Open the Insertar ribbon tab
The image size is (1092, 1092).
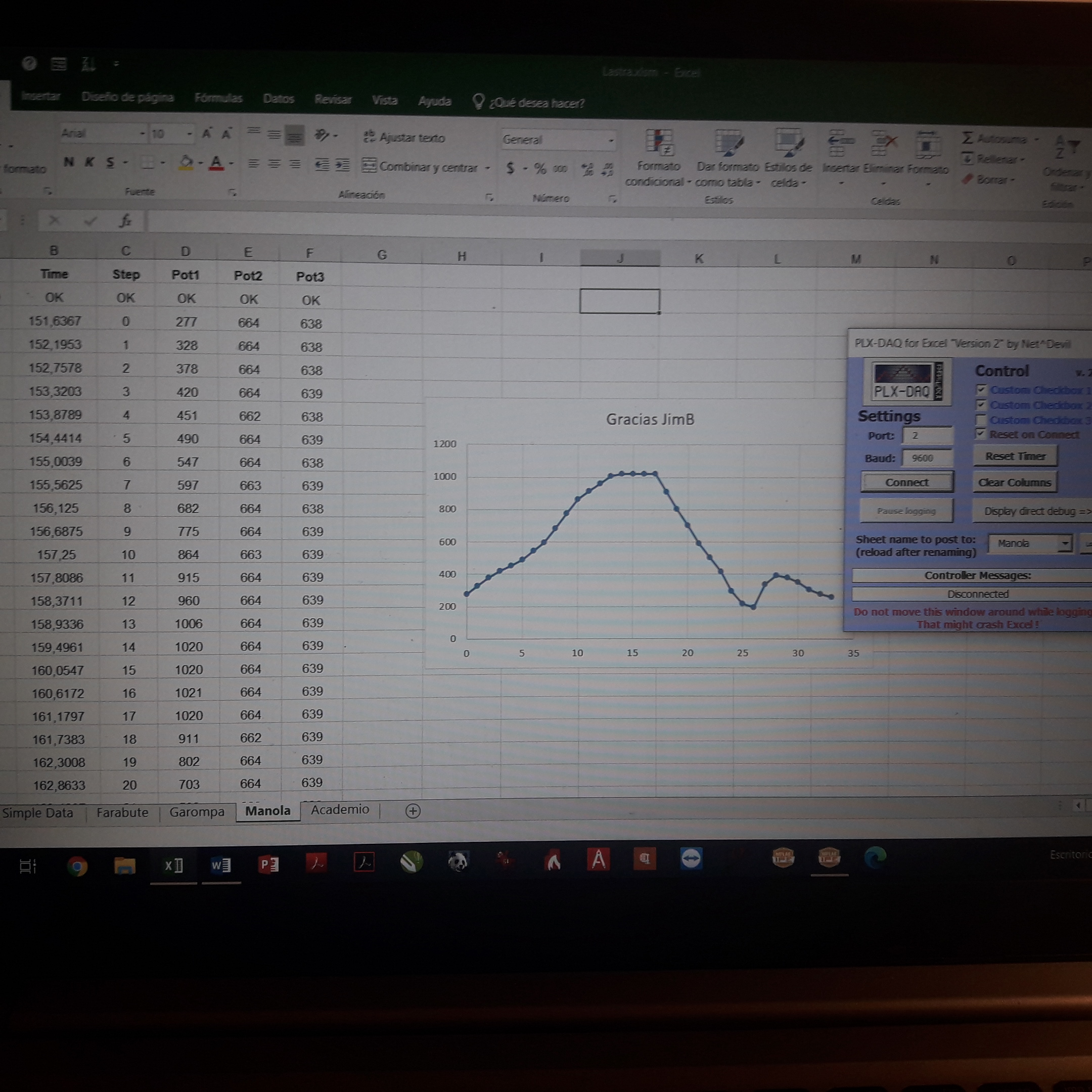pyautogui.click(x=40, y=96)
